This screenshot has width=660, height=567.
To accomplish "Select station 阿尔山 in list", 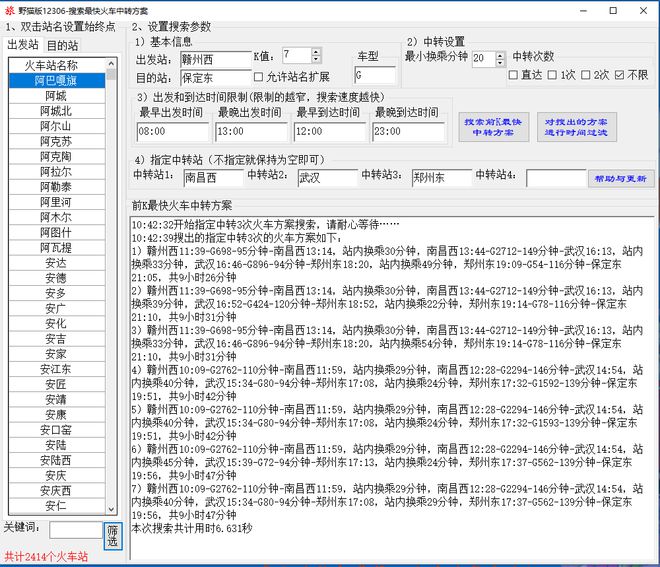I will 57,126.
